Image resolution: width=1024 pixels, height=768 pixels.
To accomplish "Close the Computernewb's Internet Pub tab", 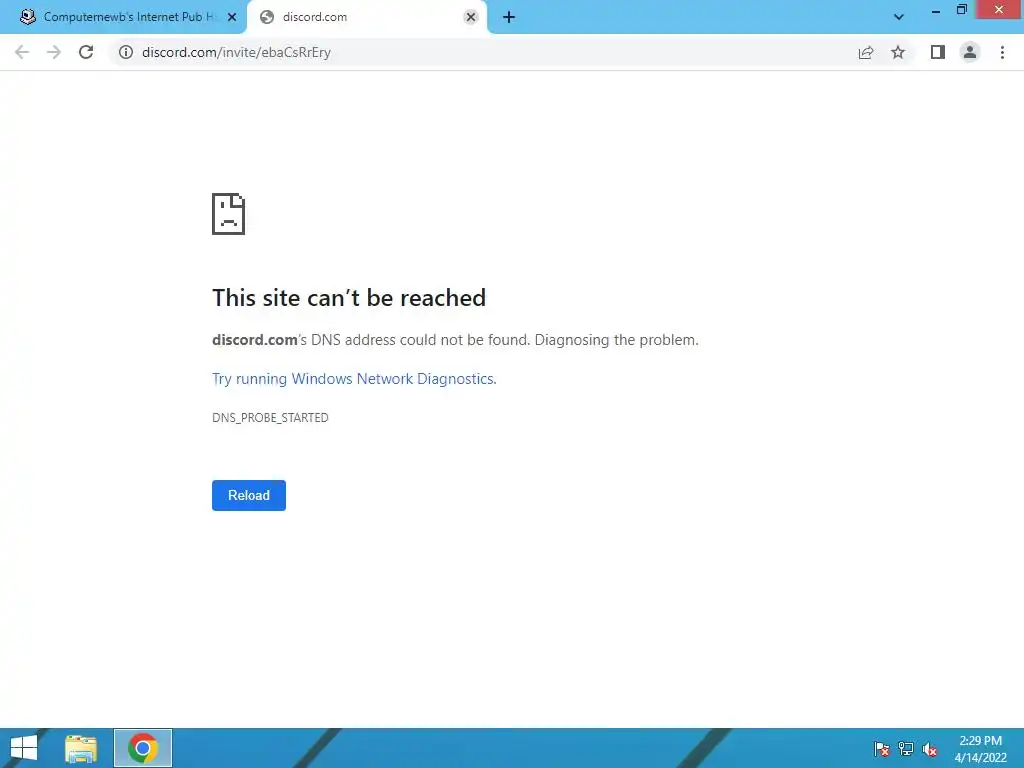I will [x=232, y=17].
